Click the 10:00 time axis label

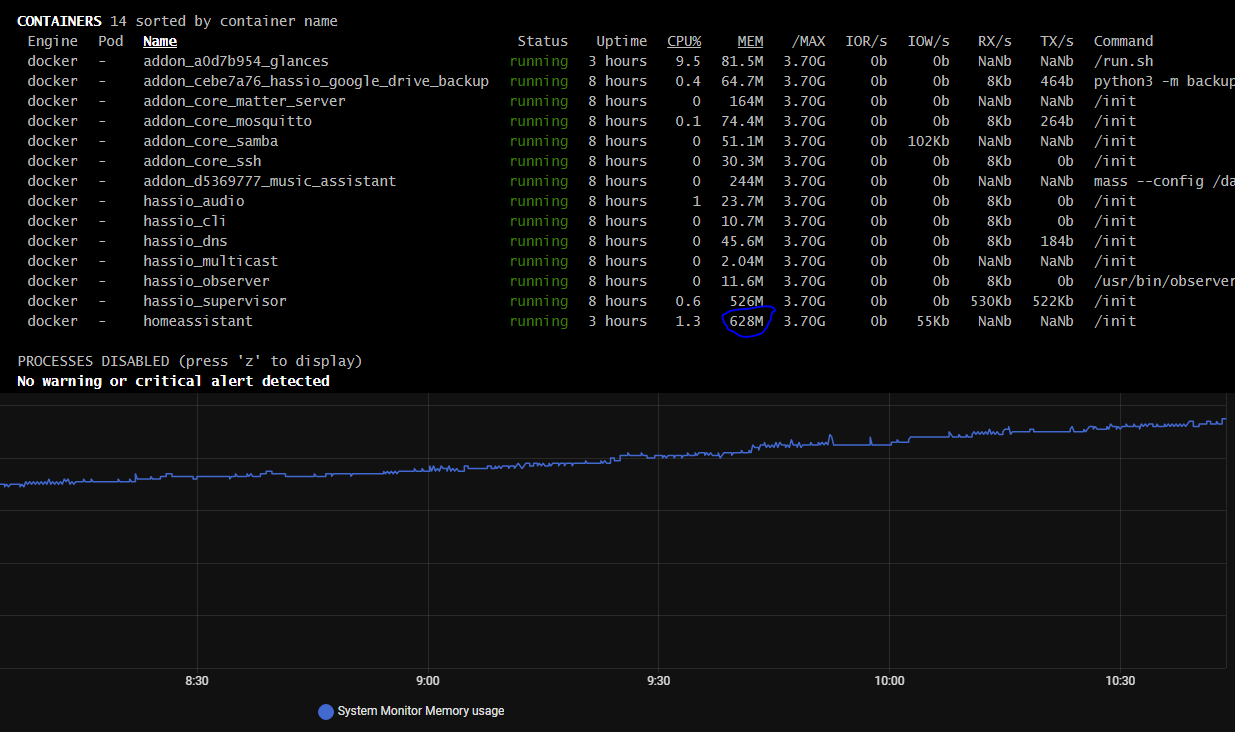tap(889, 681)
